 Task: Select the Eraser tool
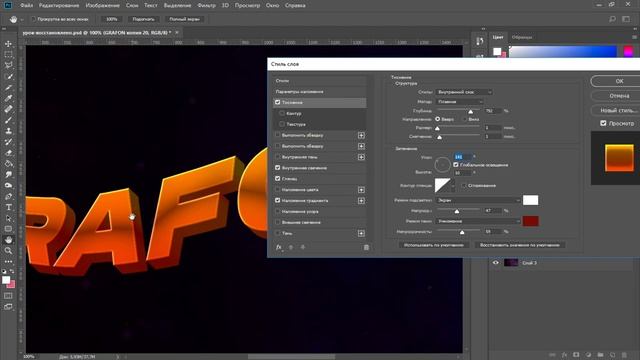click(8, 153)
